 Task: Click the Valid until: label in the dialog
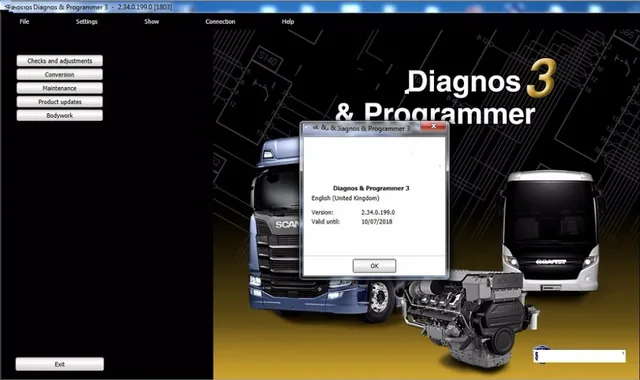point(325,222)
